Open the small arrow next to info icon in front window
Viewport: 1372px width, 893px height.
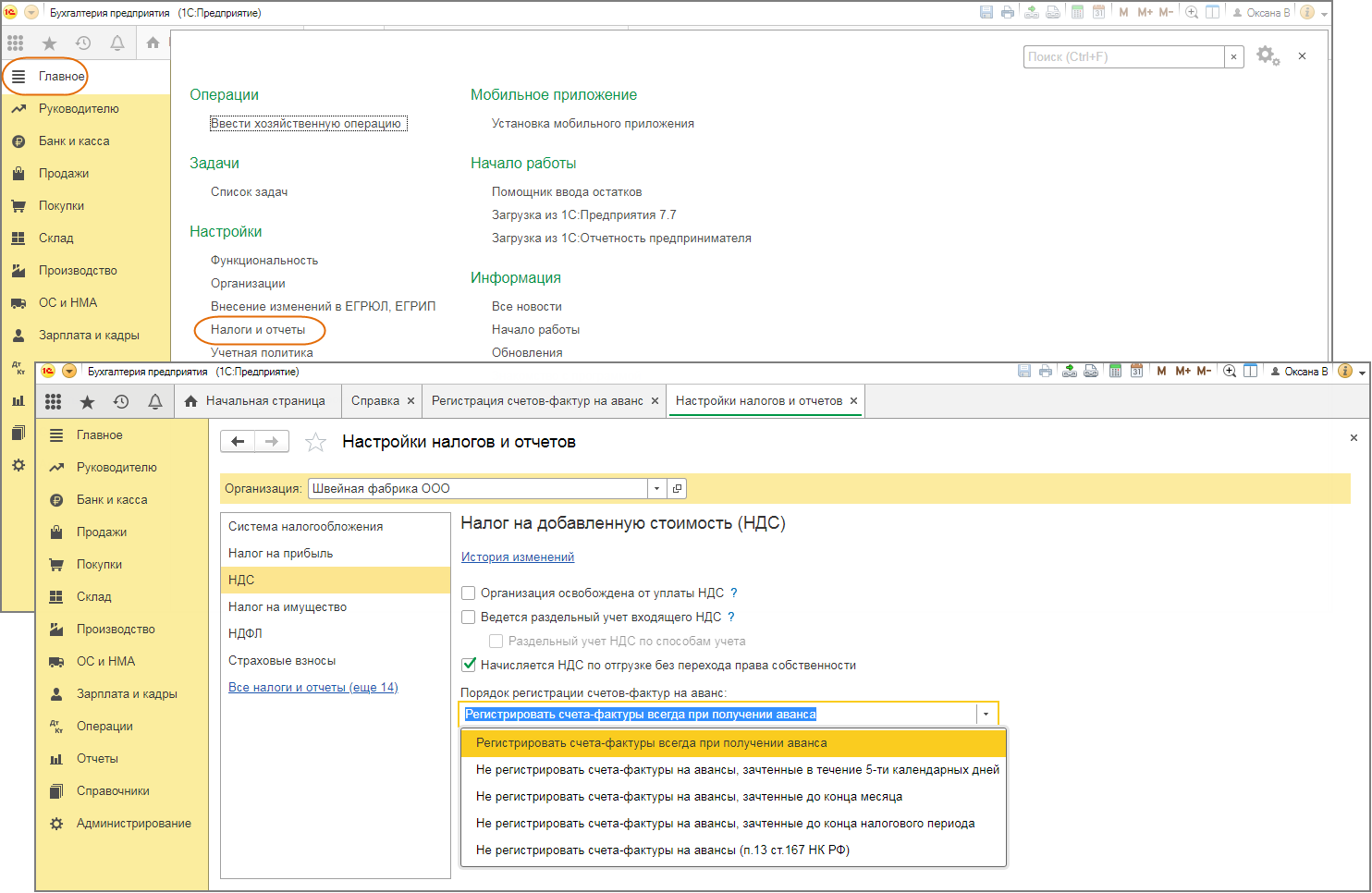pos(1363,372)
